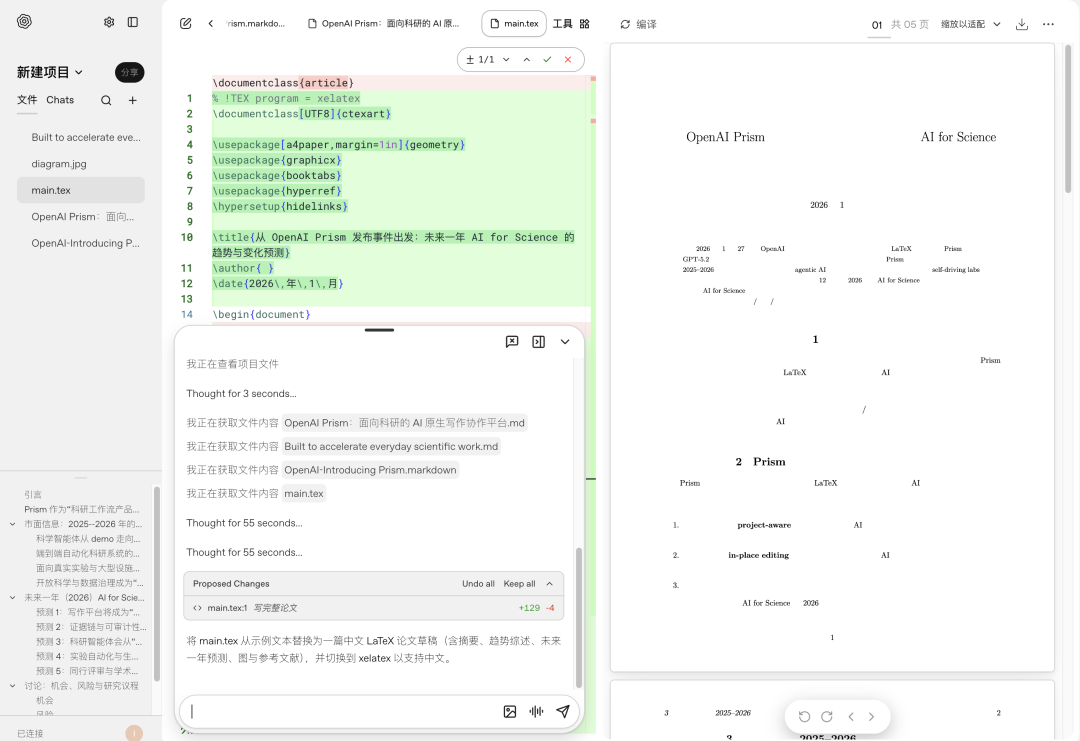Open the main.tex file chip in chat
The height and width of the screenshot is (741, 1080).
pyautogui.click(x=304, y=494)
